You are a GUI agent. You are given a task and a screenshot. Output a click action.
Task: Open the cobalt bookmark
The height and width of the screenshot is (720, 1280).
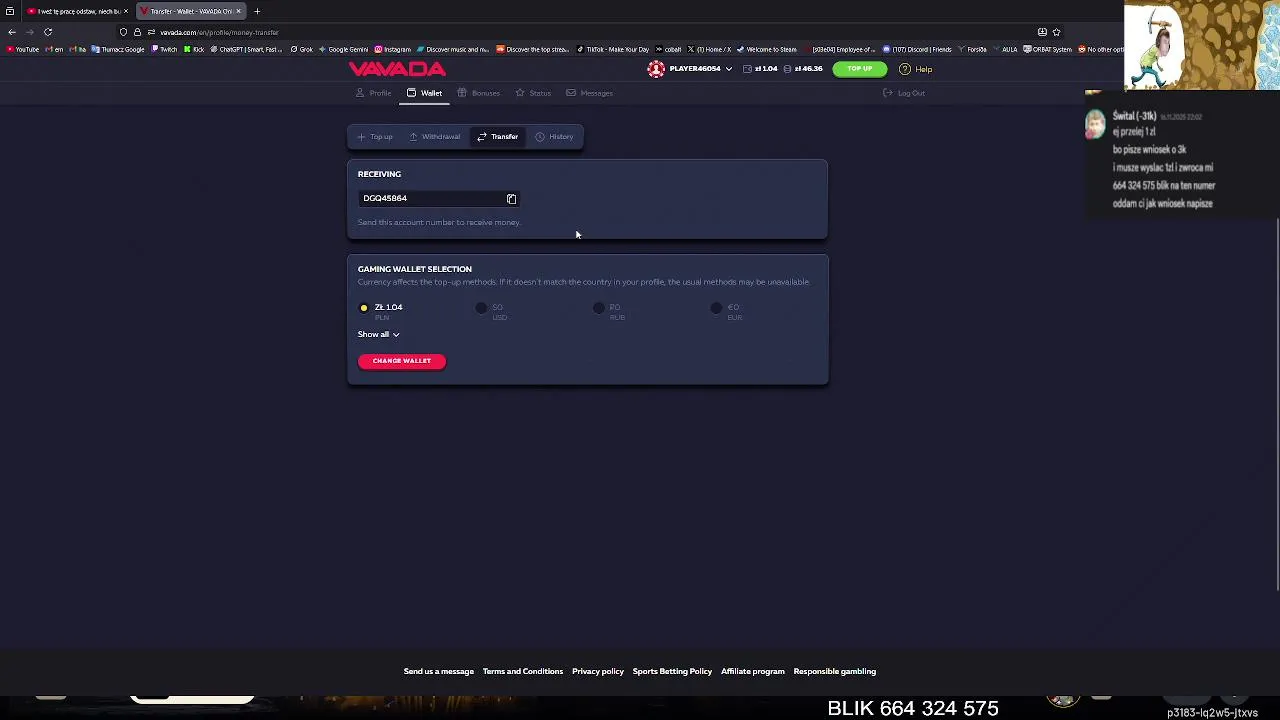[x=669, y=49]
